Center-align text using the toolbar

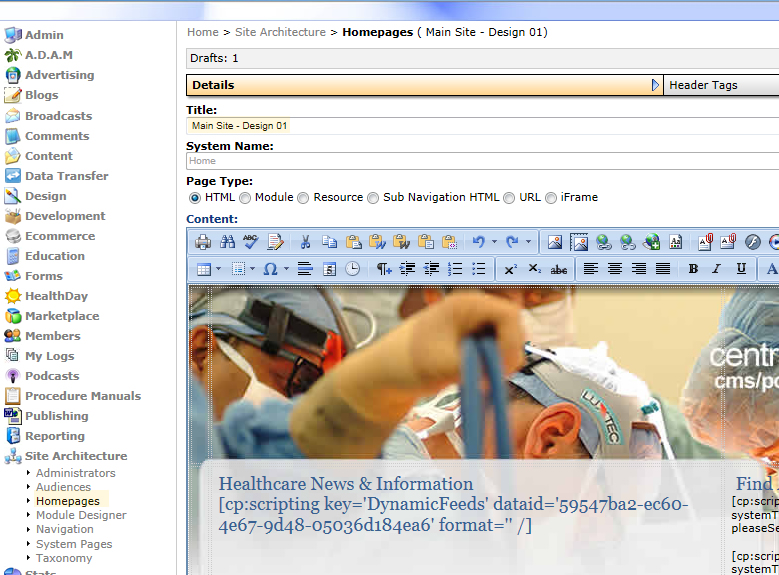[614, 269]
